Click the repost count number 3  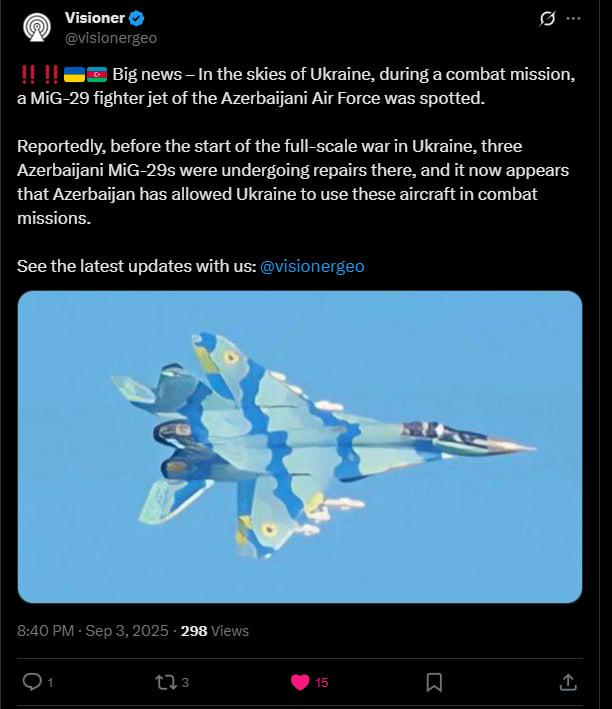pos(185,682)
